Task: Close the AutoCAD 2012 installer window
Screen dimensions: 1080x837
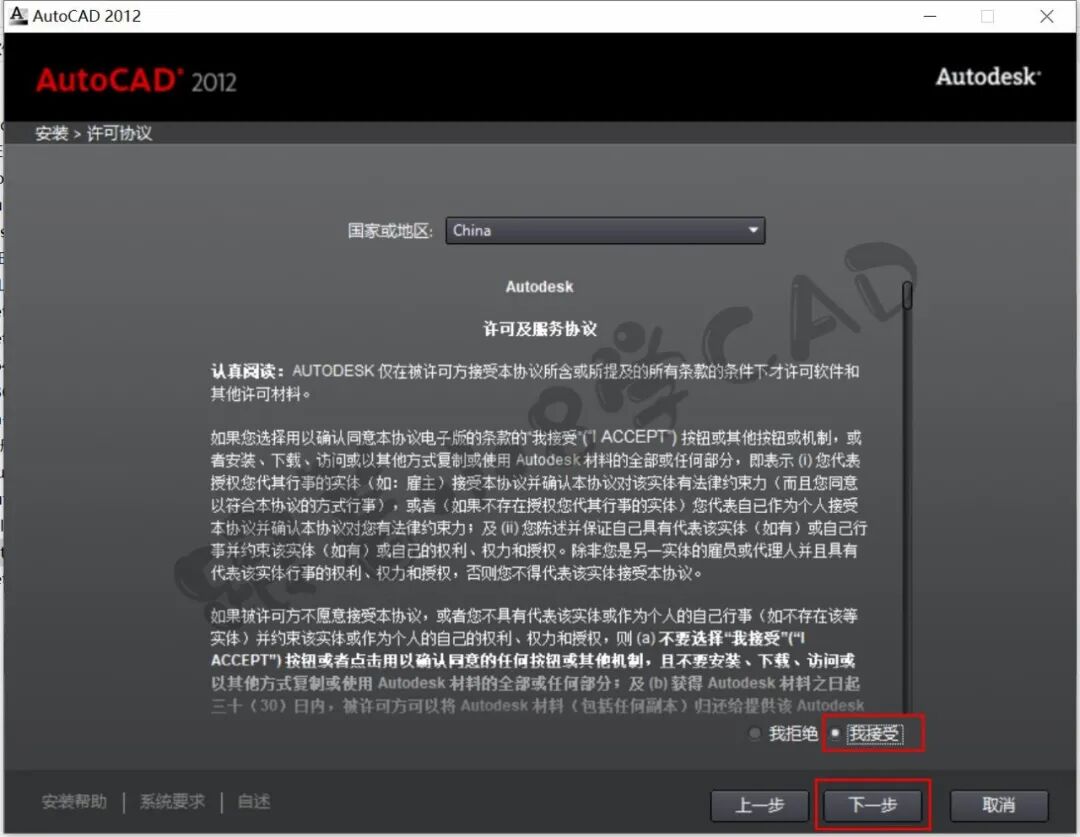Action: (1046, 16)
